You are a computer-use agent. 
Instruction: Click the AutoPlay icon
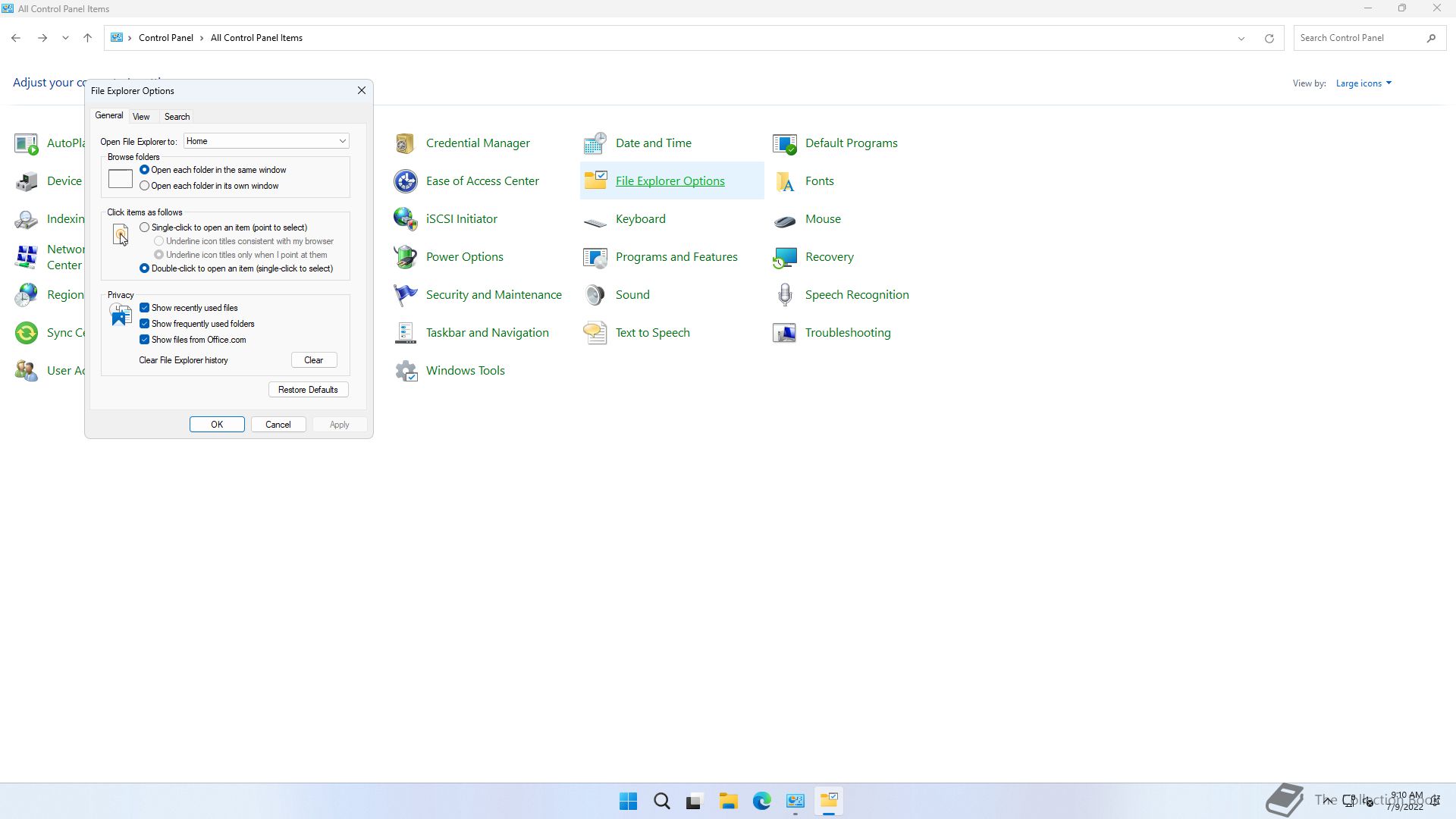(26, 143)
